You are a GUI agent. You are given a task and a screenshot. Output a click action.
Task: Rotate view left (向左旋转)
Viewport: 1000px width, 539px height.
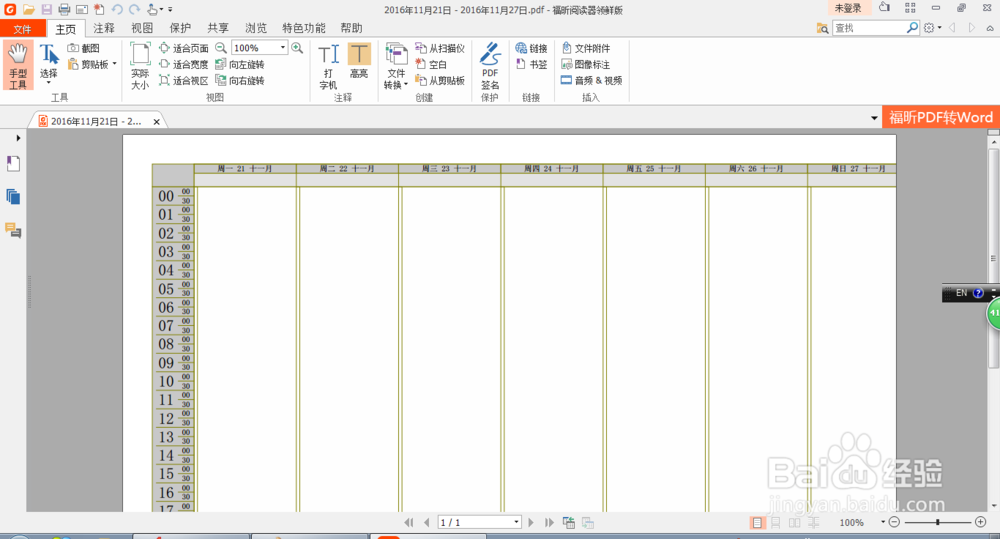(240, 64)
